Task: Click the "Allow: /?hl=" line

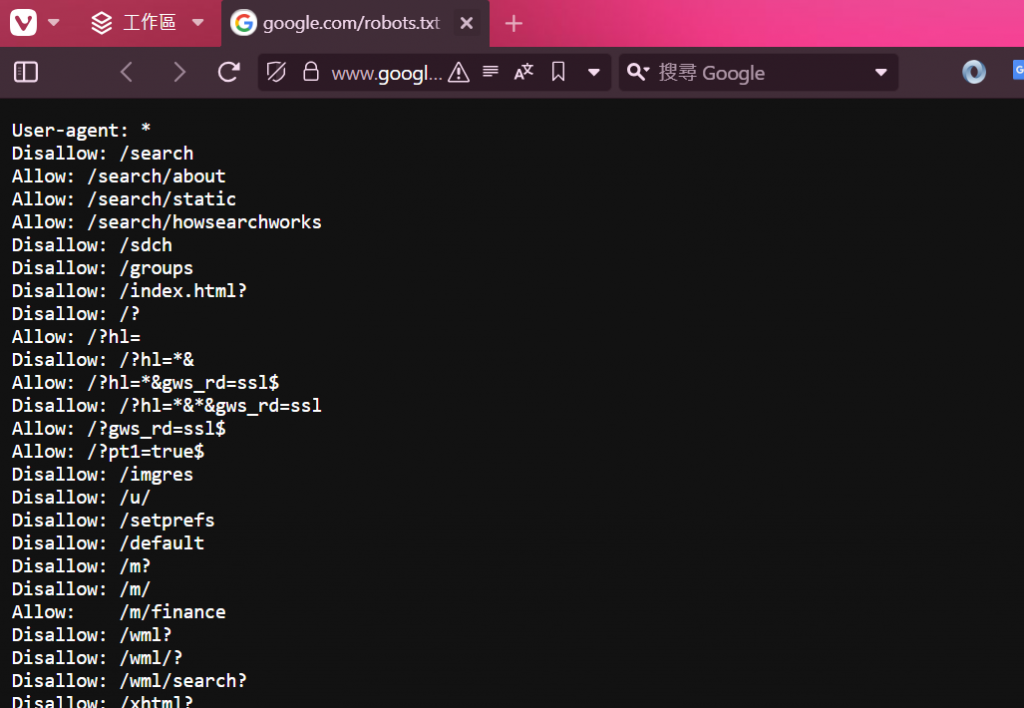Action: pyautogui.click(x=76, y=337)
